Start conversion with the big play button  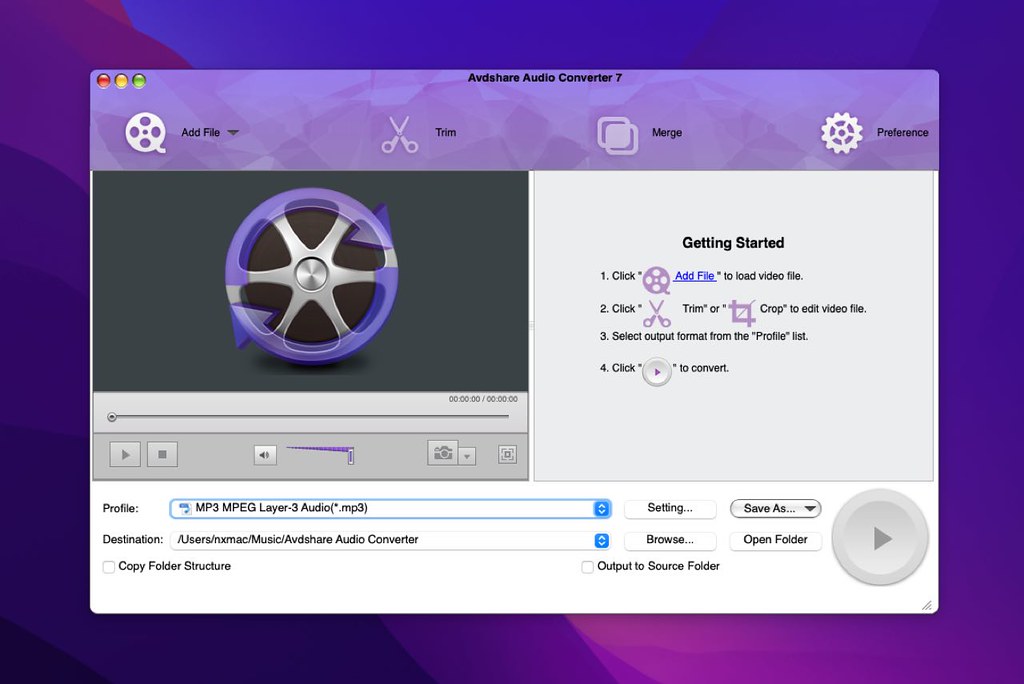click(879, 537)
